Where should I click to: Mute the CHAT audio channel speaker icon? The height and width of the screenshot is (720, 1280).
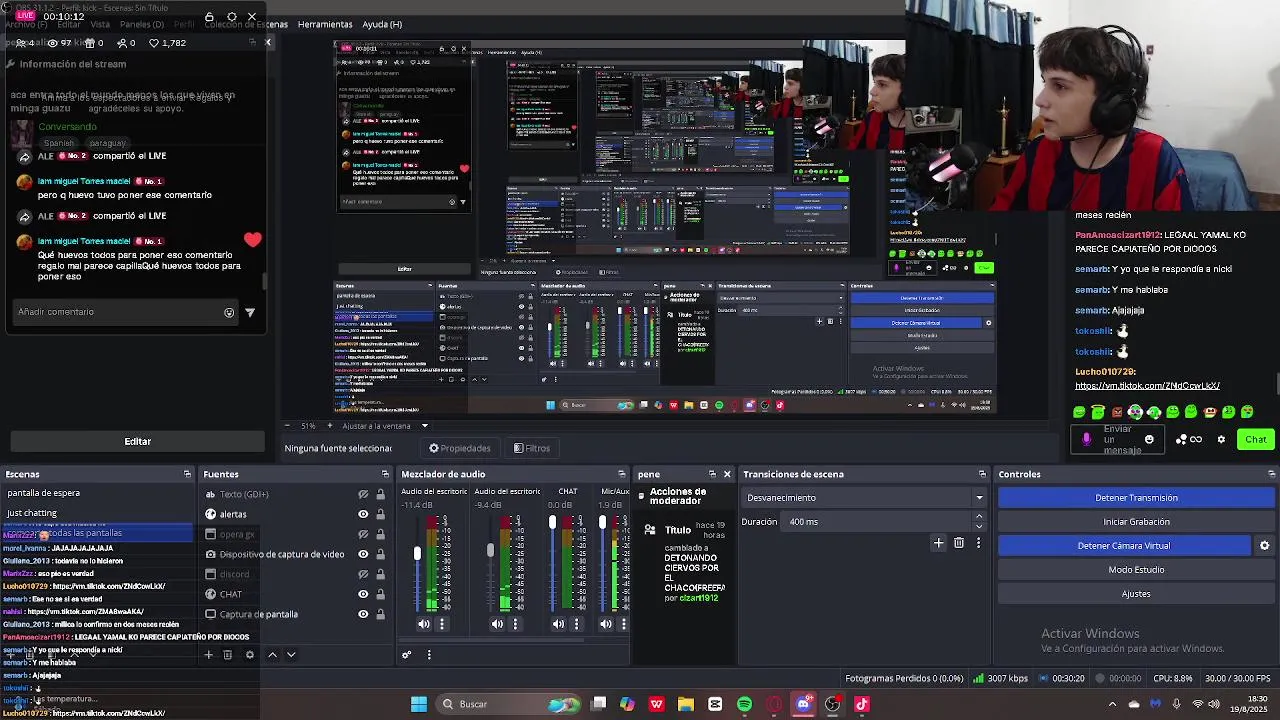(558, 624)
